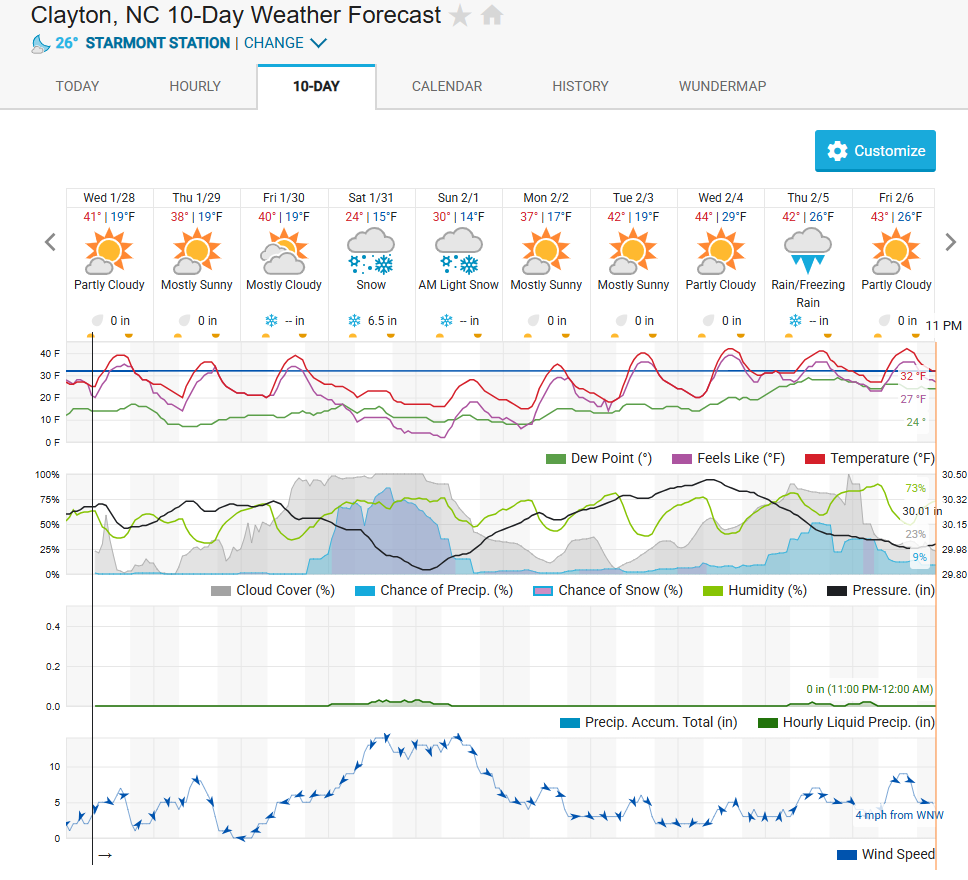
Task: Click the home icon next to title
Action: [x=491, y=16]
